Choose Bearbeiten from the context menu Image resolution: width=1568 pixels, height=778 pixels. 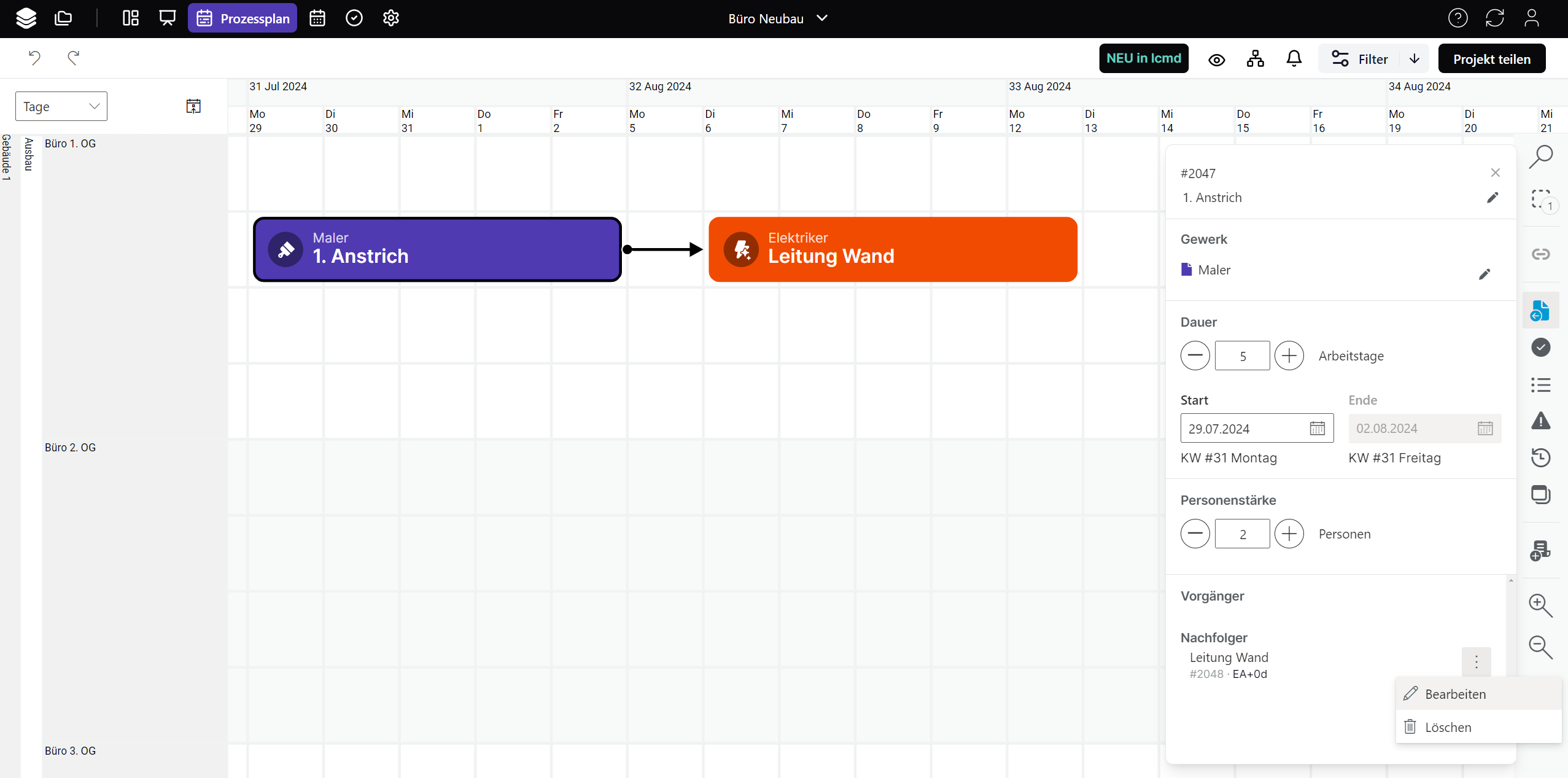[1455, 694]
